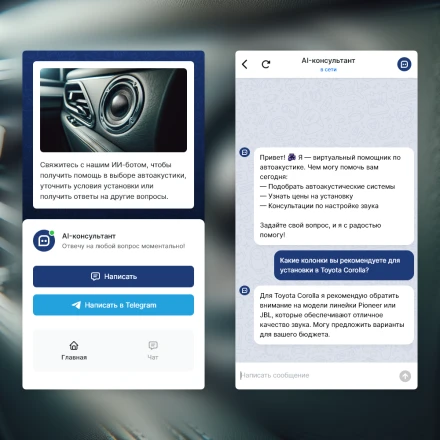Open the bot avatar icon in chat header

click(x=404, y=64)
